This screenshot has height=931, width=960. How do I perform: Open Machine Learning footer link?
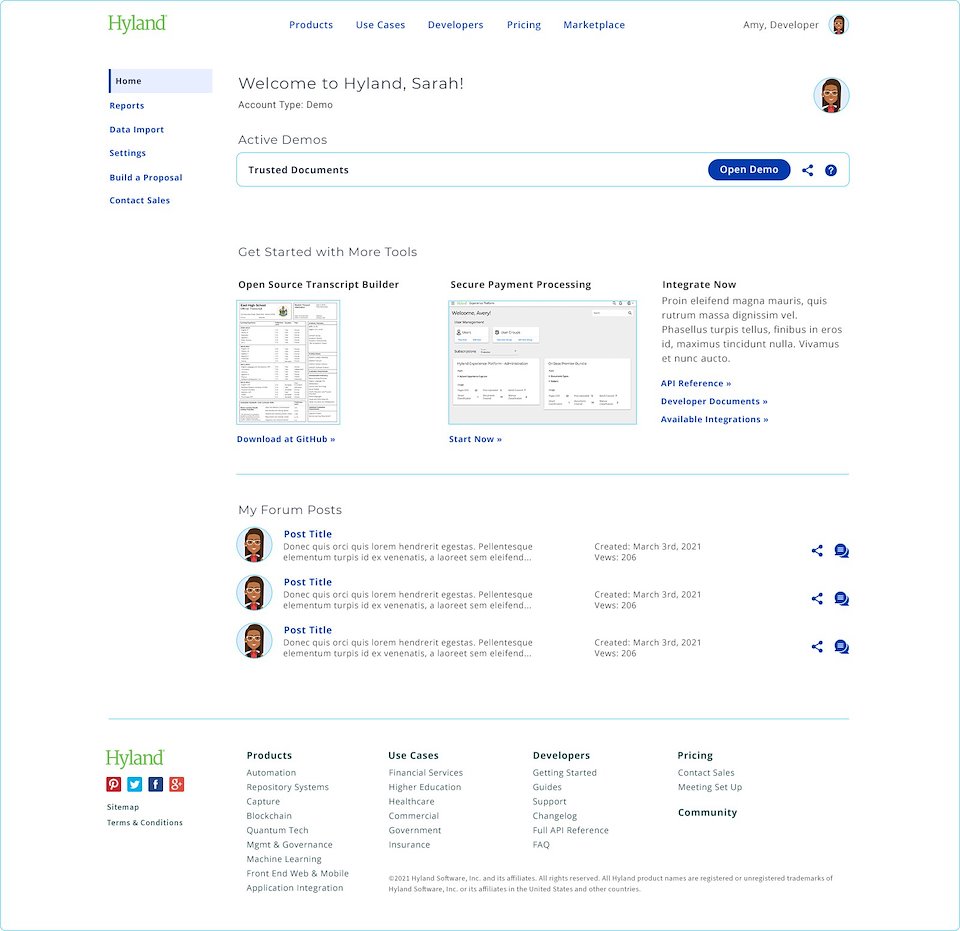pos(284,859)
